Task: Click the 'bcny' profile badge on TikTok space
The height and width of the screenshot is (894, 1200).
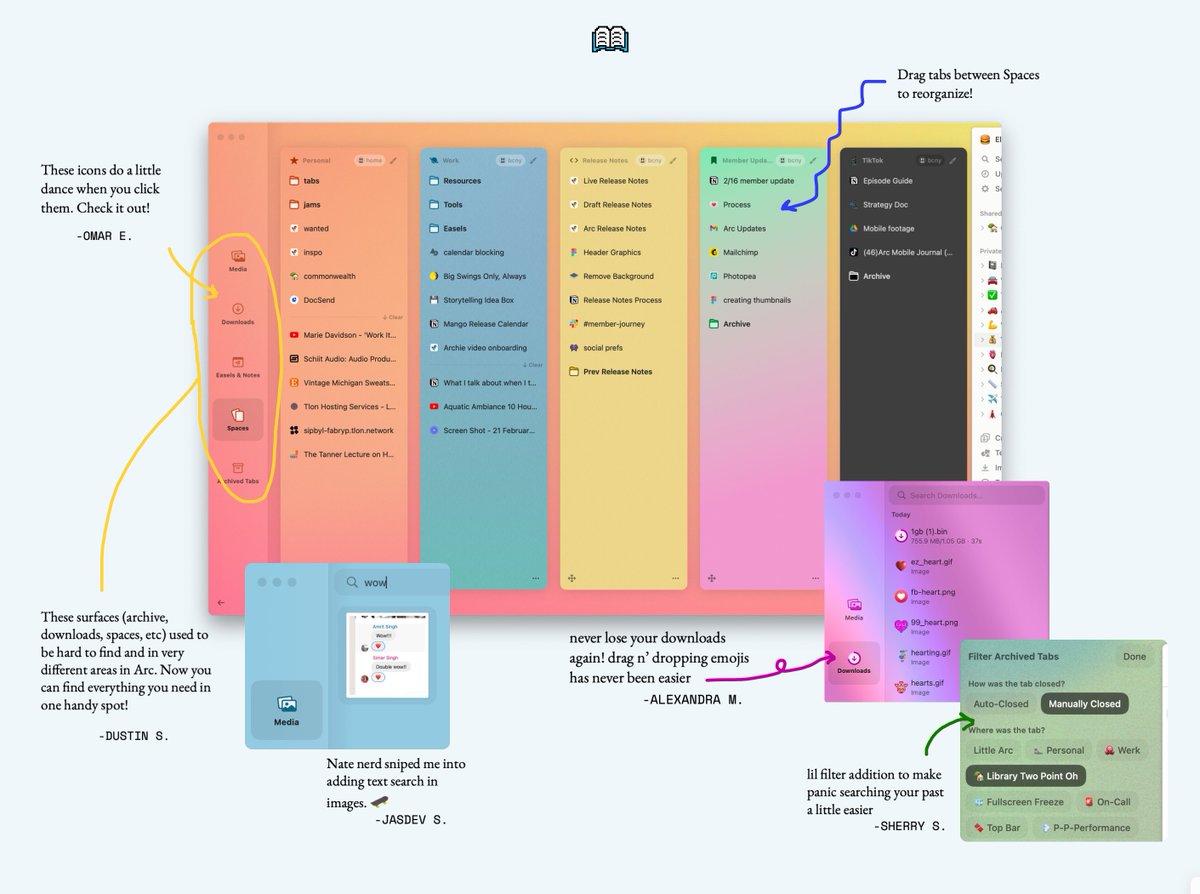Action: 930,160
